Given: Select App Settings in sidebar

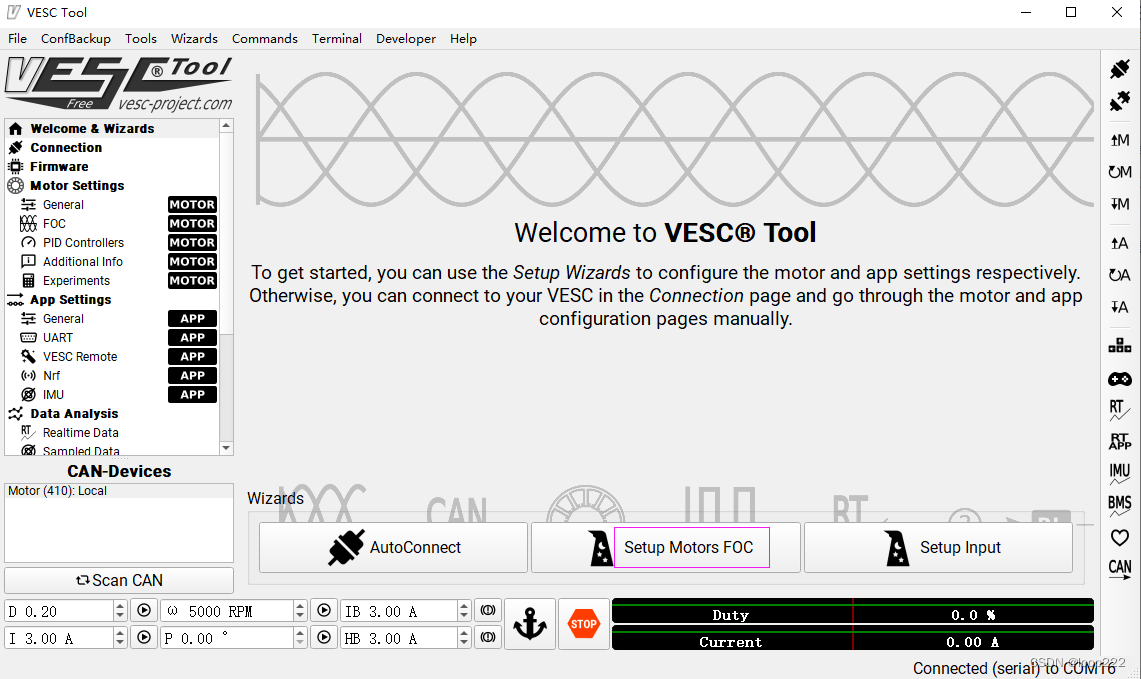Looking at the screenshot, I should pyautogui.click(x=112, y=299).
